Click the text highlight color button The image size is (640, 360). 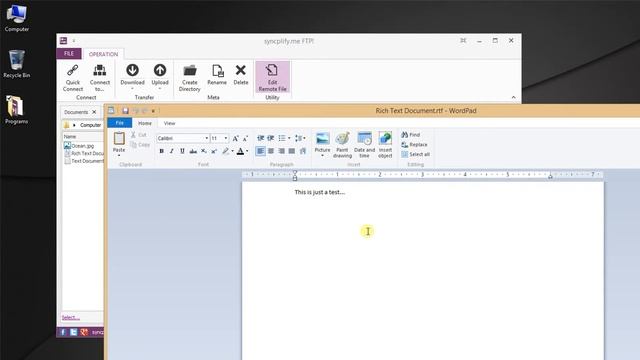pos(225,151)
